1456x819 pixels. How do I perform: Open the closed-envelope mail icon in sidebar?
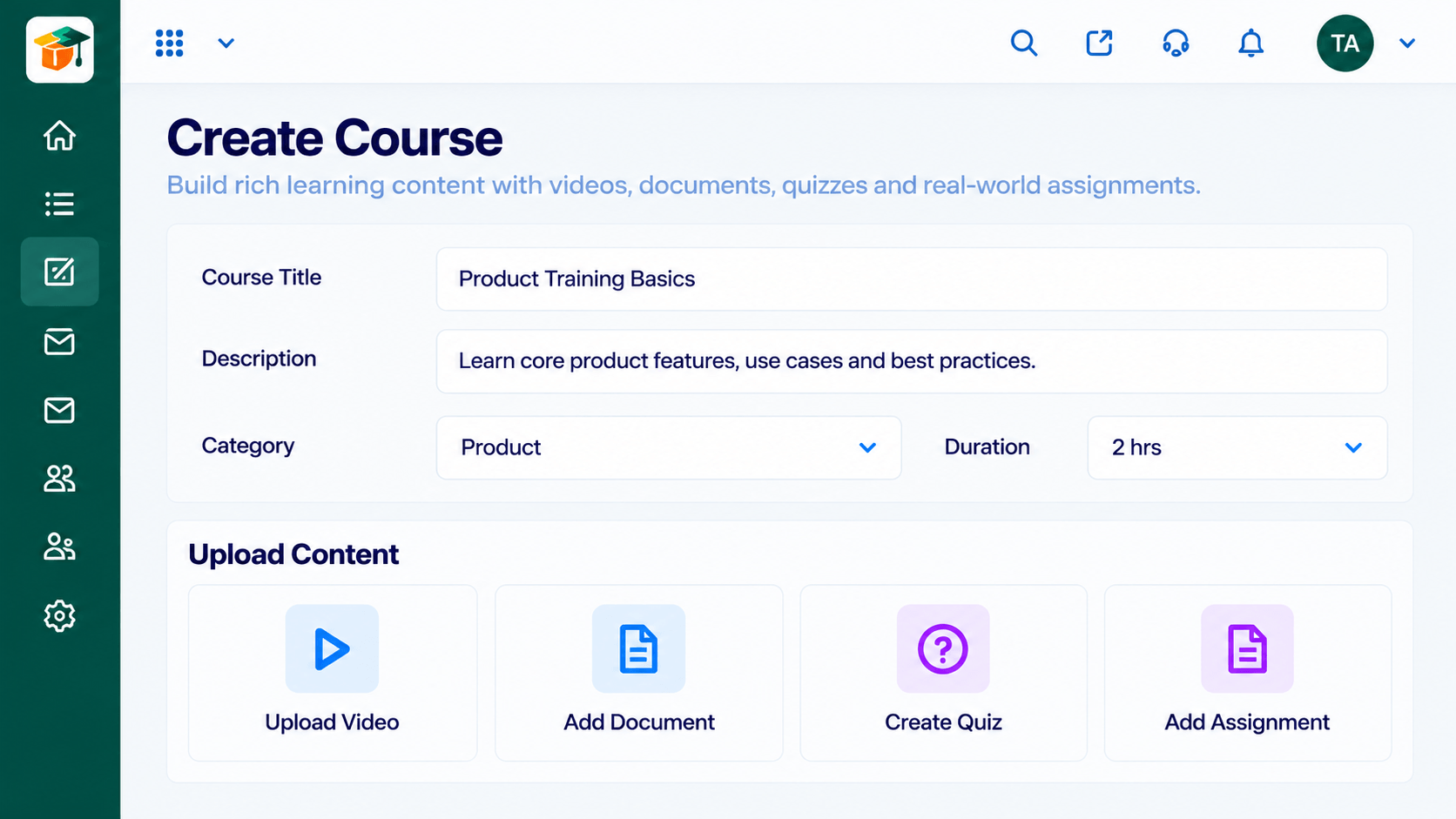59,410
